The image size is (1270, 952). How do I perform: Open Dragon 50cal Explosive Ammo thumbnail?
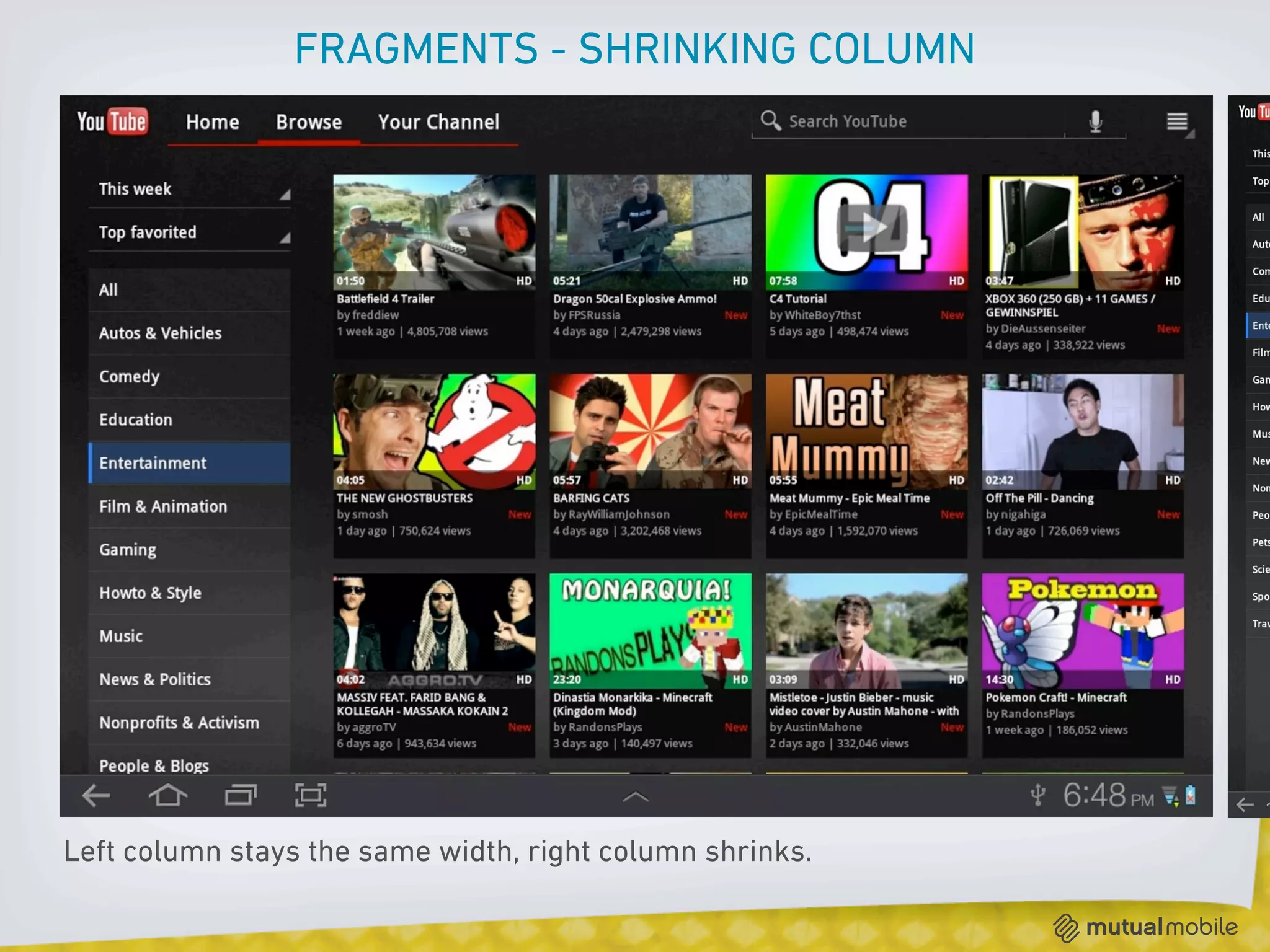(x=651, y=232)
